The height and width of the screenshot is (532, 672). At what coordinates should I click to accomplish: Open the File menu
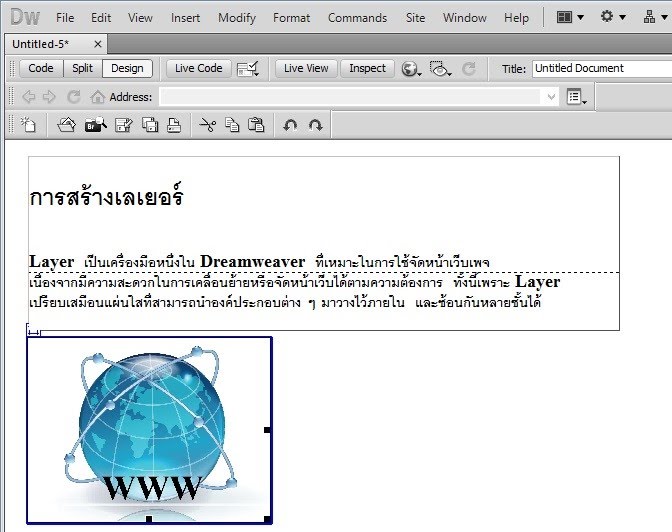65,18
